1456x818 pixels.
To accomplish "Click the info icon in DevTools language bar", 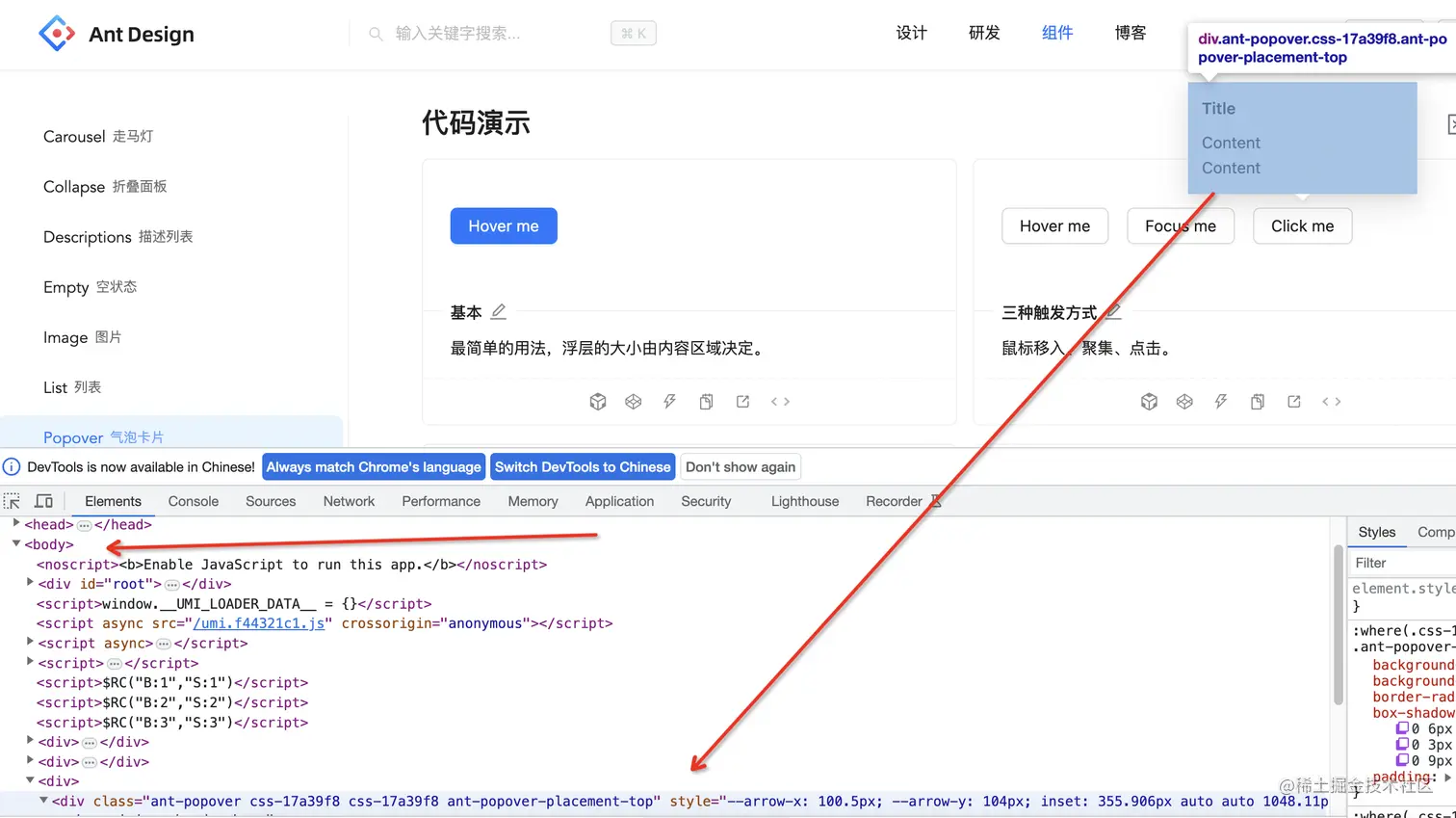I will coord(12,467).
